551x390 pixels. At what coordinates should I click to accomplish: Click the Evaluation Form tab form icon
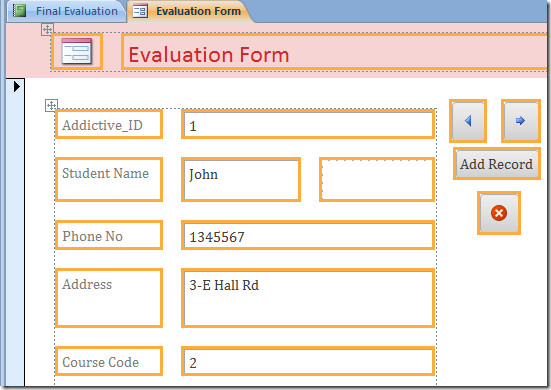[140, 11]
